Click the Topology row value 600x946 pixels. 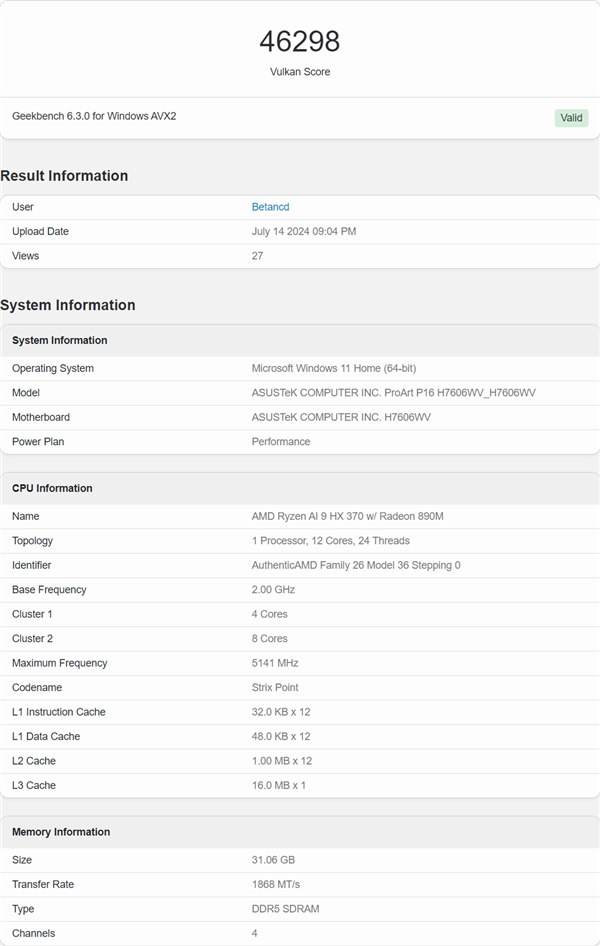click(x=330, y=541)
